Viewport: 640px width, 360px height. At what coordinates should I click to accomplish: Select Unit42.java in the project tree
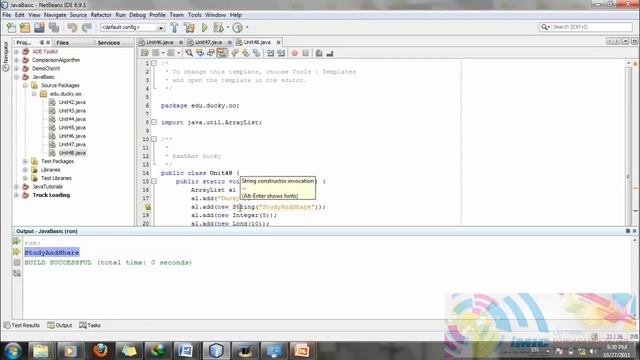coord(72,102)
